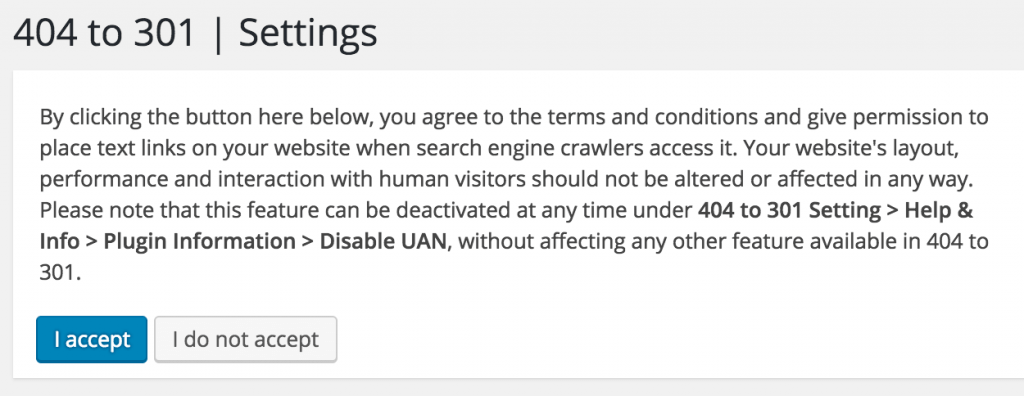Click the 404 to 301 | Settings heading
Image resolution: width=1024 pixels, height=396 pixels.
pyautogui.click(x=195, y=32)
